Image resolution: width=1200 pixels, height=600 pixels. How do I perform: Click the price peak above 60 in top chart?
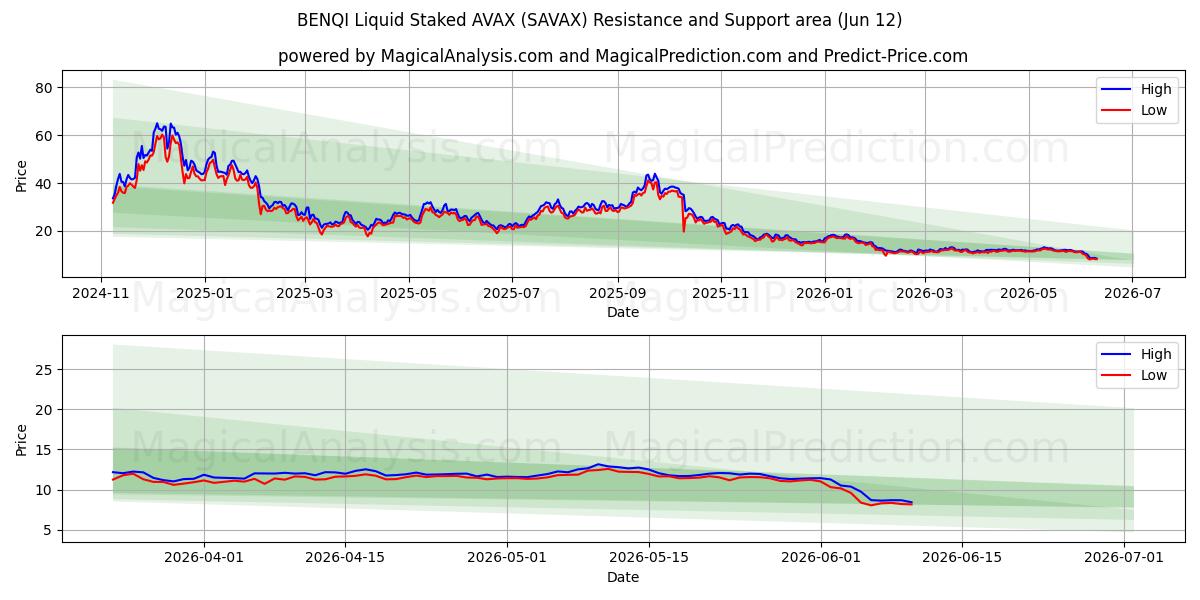[157, 125]
